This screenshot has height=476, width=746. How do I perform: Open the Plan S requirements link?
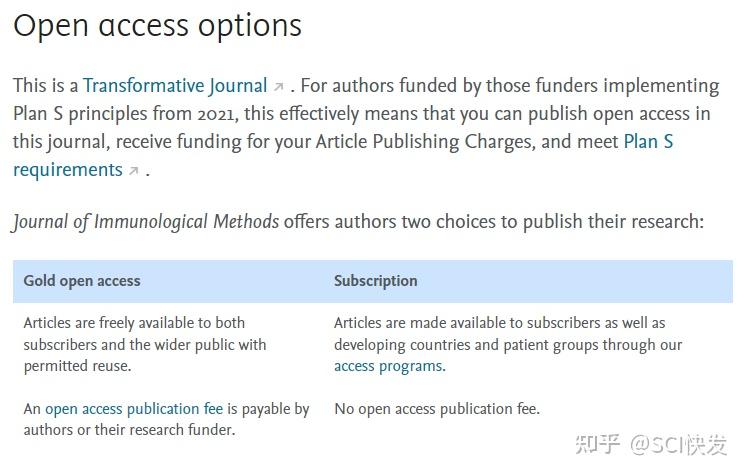pyautogui.click(x=648, y=141)
